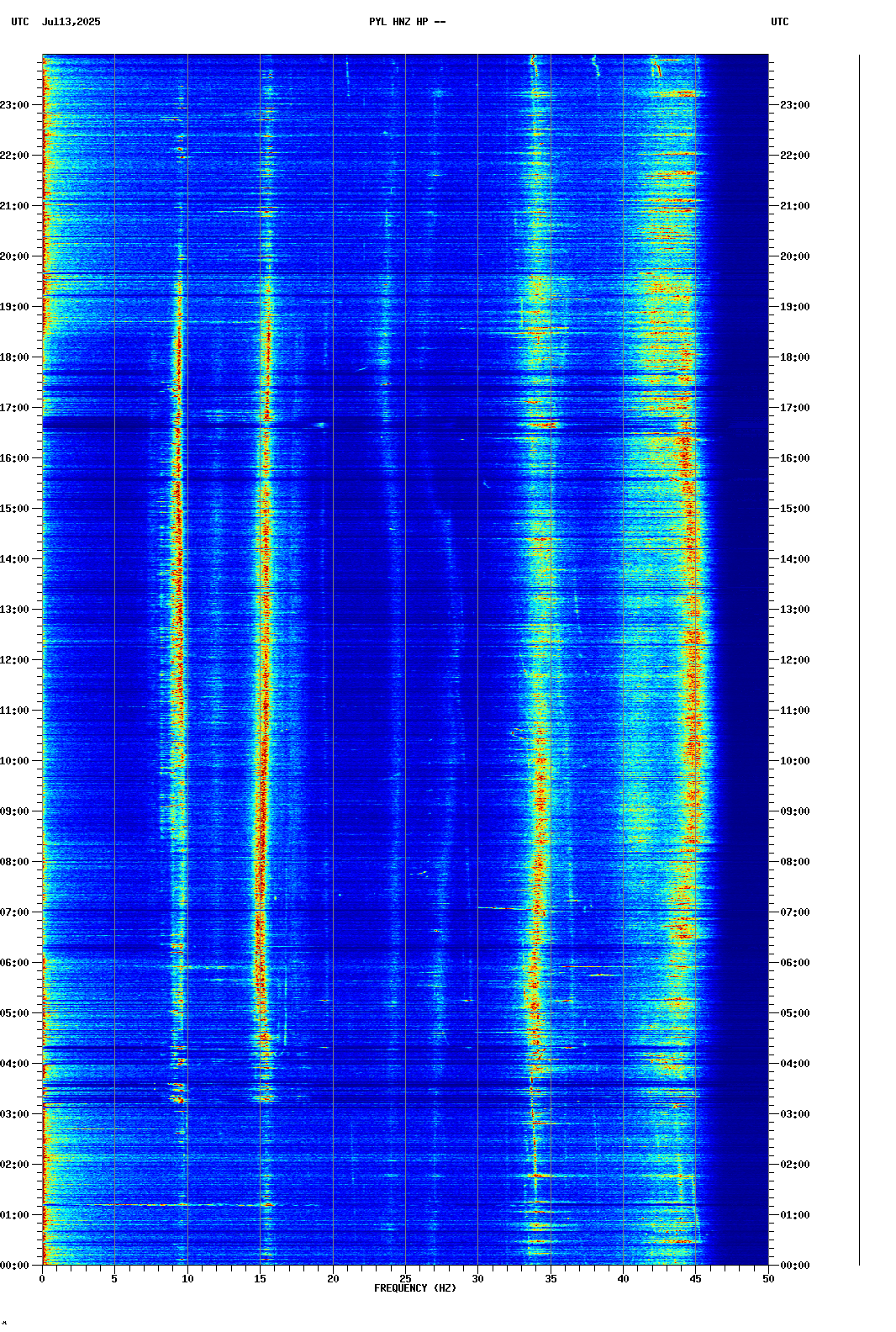The height and width of the screenshot is (1332, 896).
Task: Click the left-axis 13:00 time label
Action: click(14, 610)
